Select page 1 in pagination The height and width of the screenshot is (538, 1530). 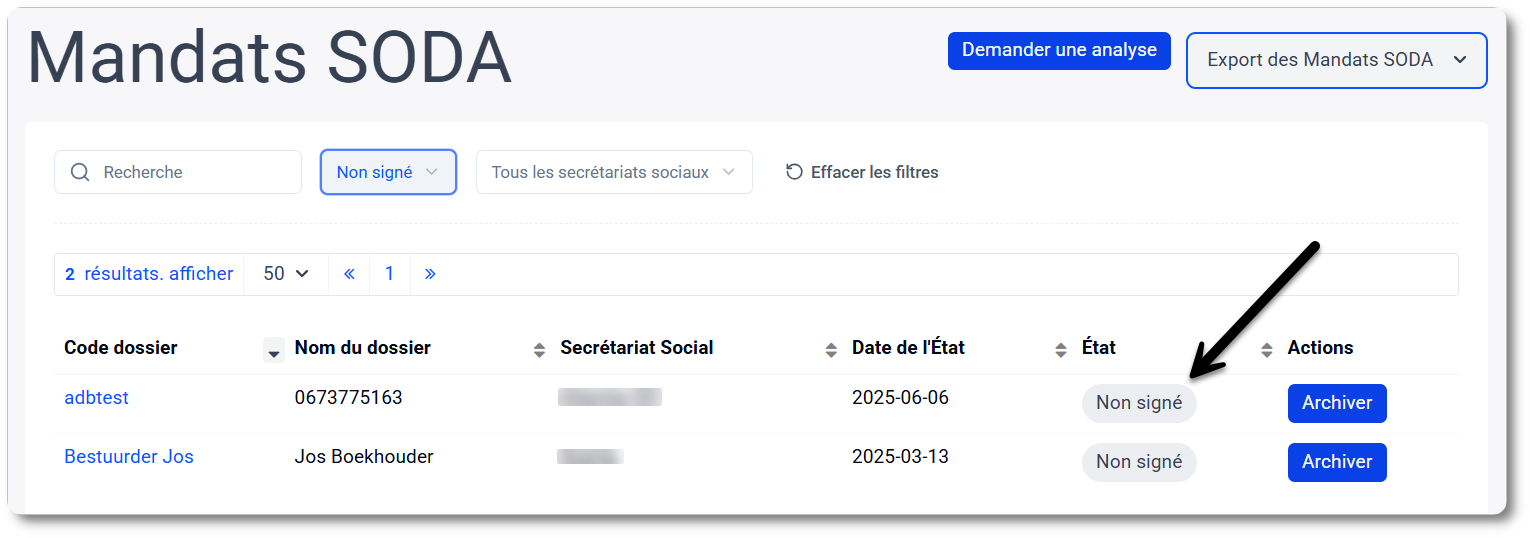(x=390, y=274)
